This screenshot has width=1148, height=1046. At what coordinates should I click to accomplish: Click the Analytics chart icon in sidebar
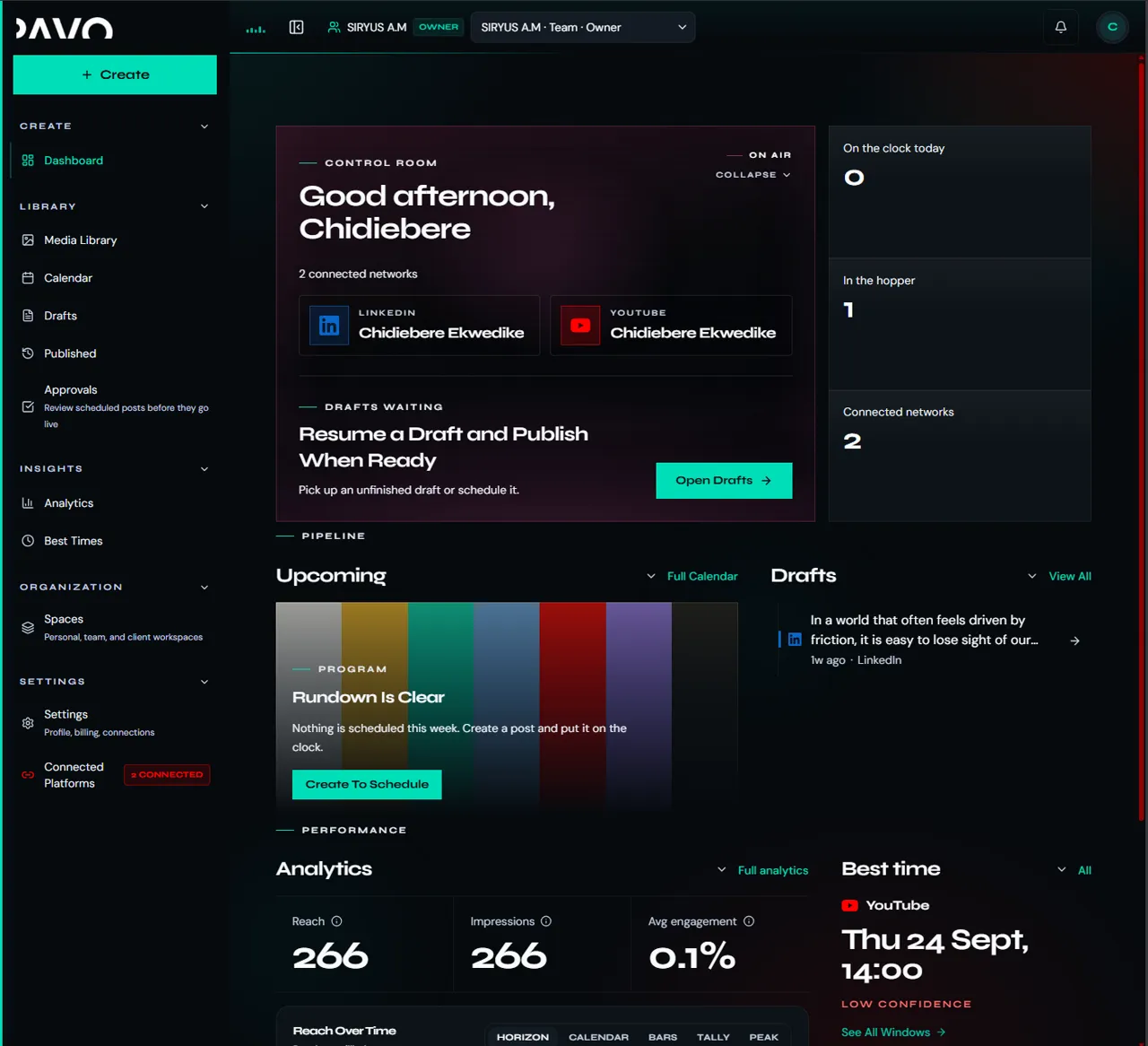click(x=28, y=503)
